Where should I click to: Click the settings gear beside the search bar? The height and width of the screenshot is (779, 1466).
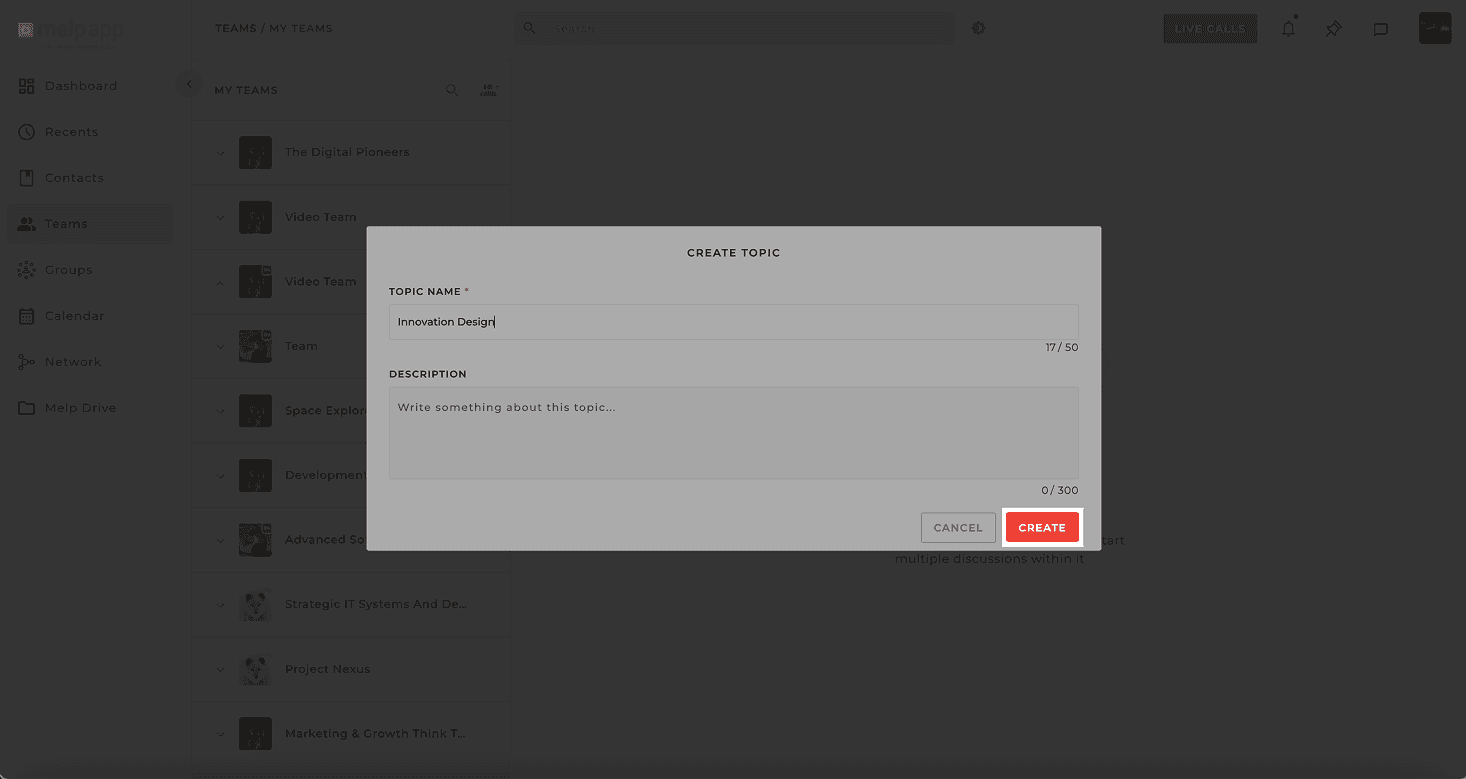978,28
